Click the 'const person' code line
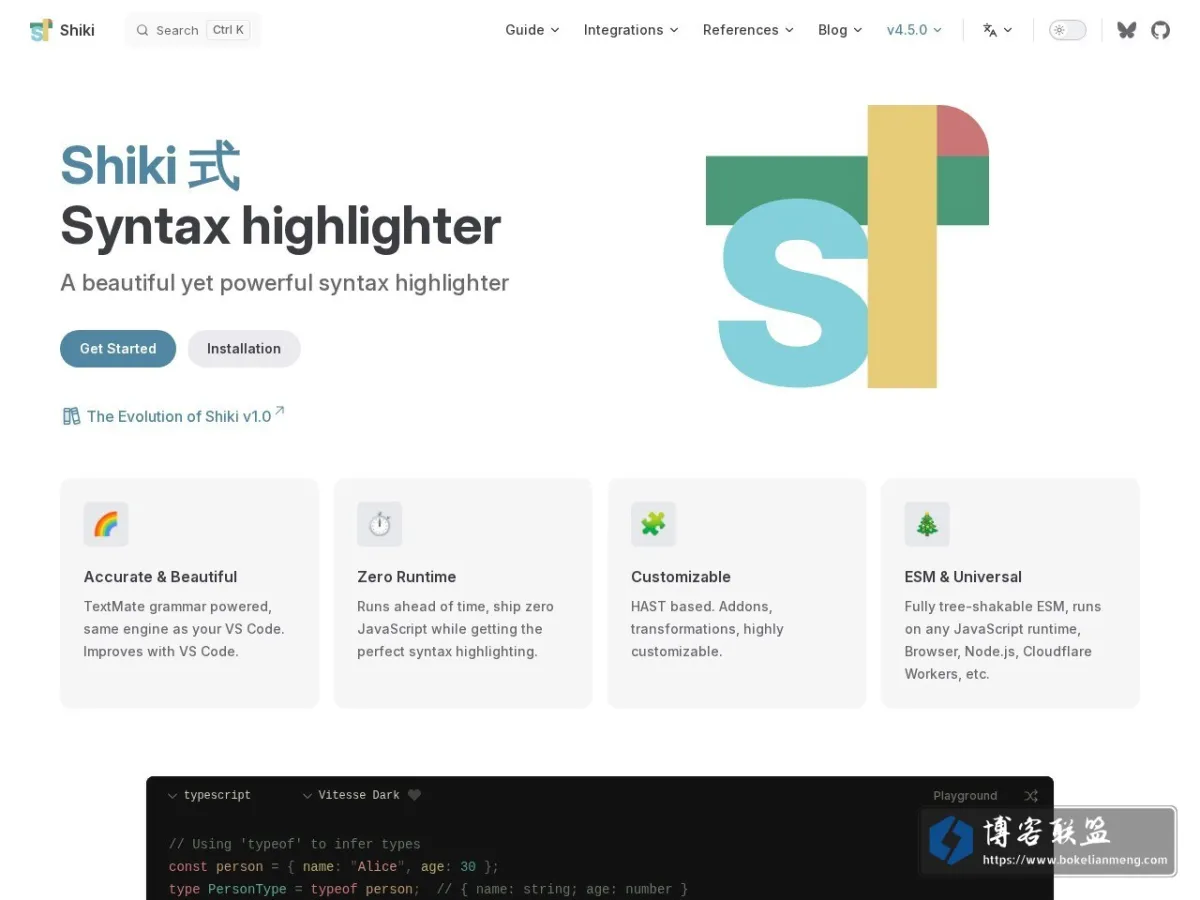The image size is (1200, 900). point(334,867)
